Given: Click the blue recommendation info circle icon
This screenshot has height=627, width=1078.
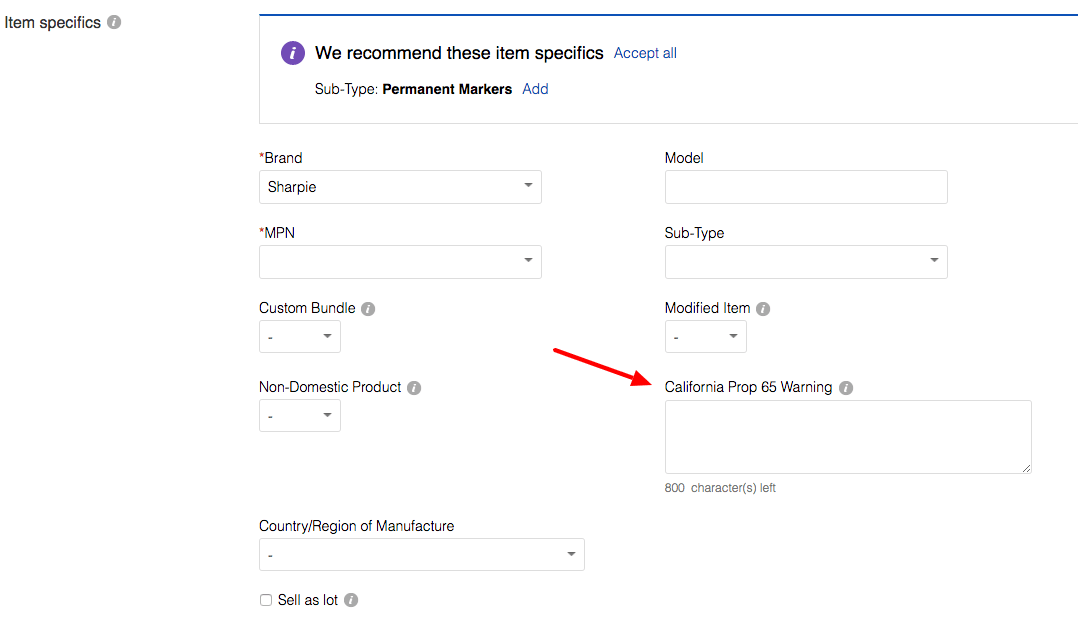Looking at the screenshot, I should pos(292,53).
